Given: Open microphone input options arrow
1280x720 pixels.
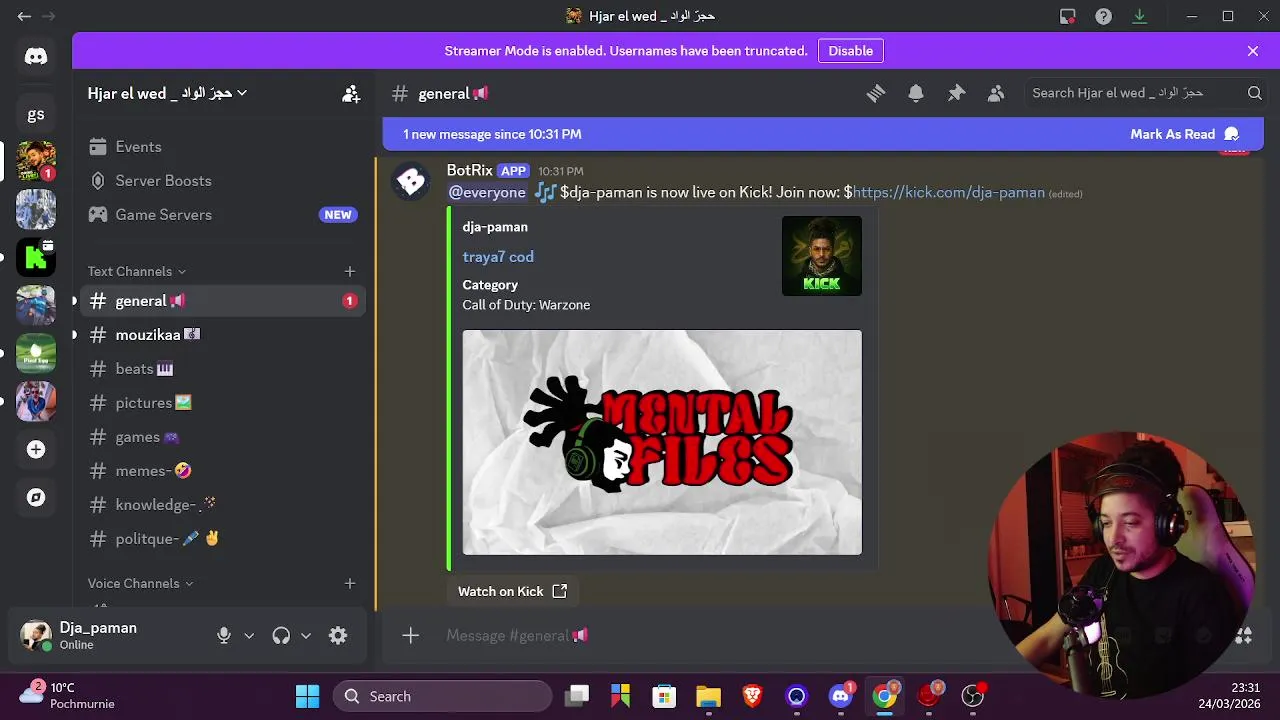Looking at the screenshot, I should point(249,635).
